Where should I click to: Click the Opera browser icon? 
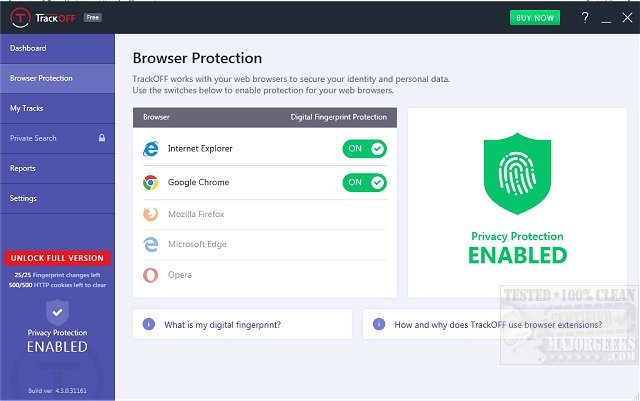(151, 275)
